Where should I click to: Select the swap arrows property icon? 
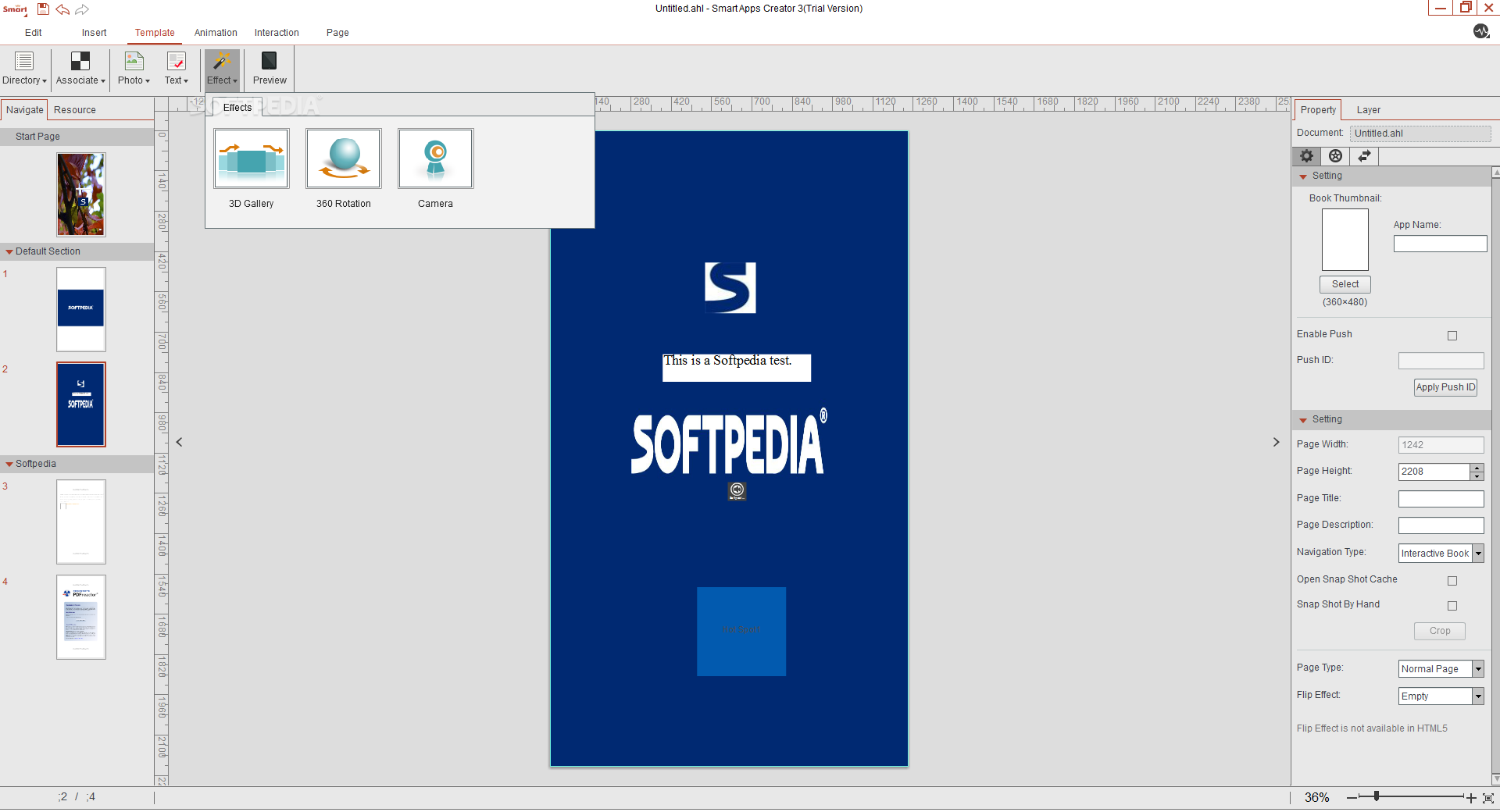click(1364, 156)
